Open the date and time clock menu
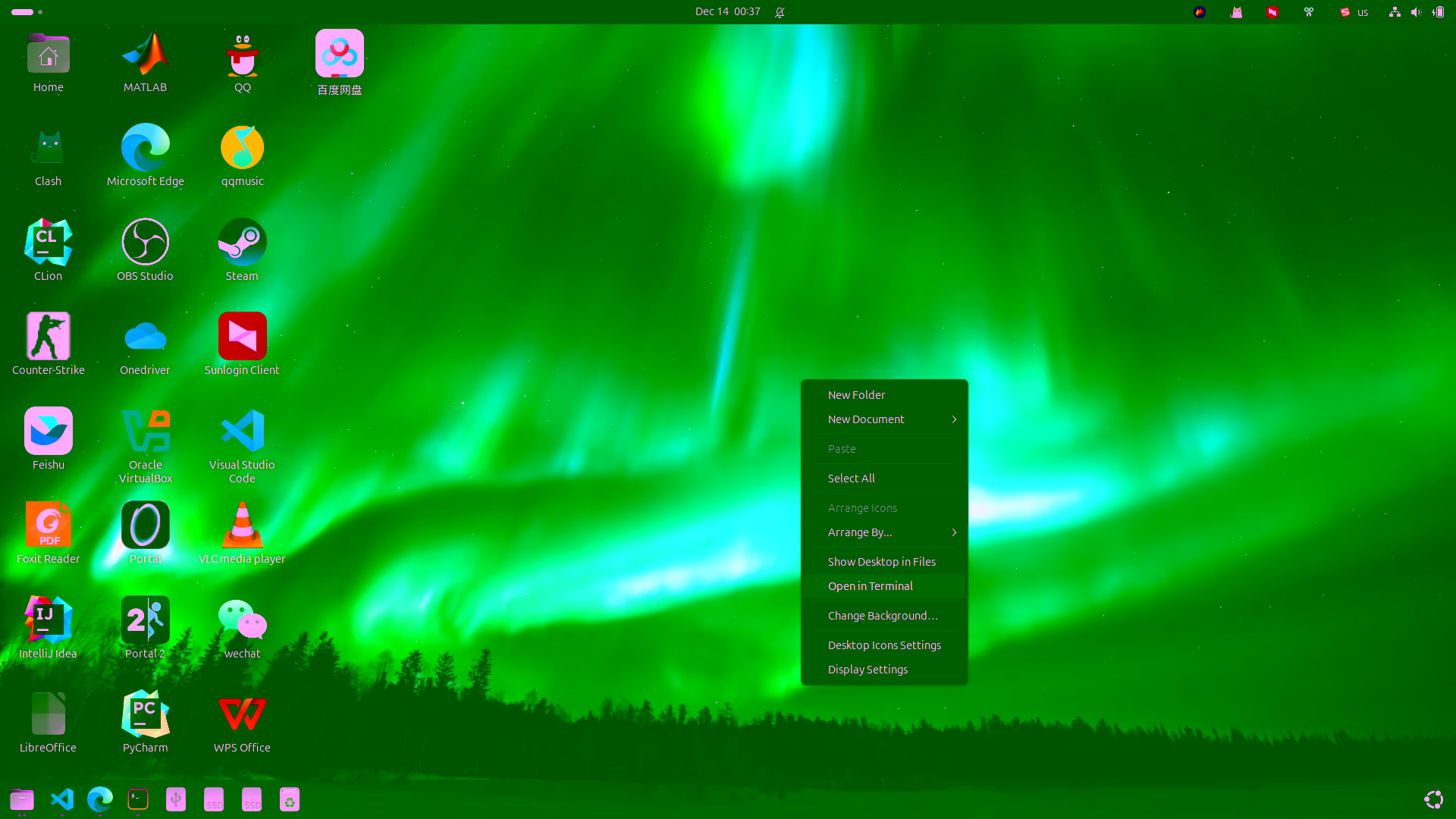The height and width of the screenshot is (819, 1456). point(727,12)
